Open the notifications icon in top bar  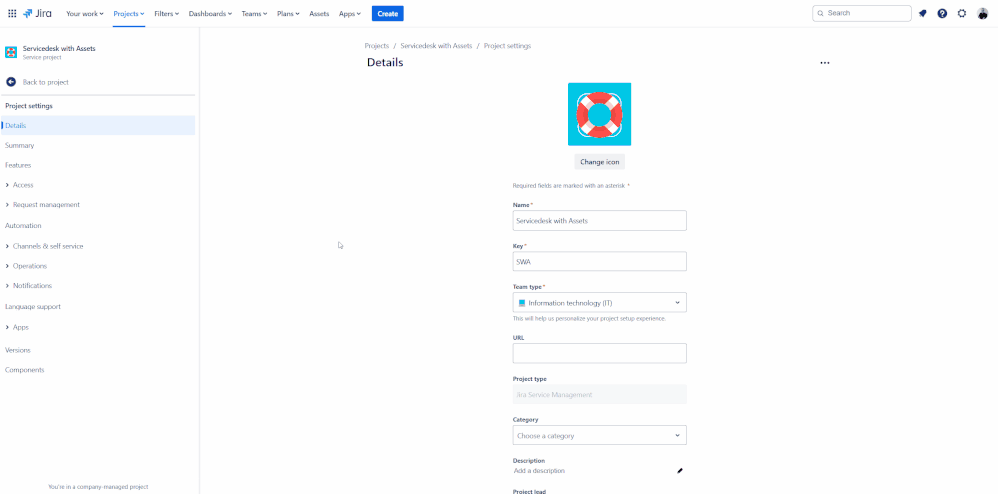click(923, 13)
